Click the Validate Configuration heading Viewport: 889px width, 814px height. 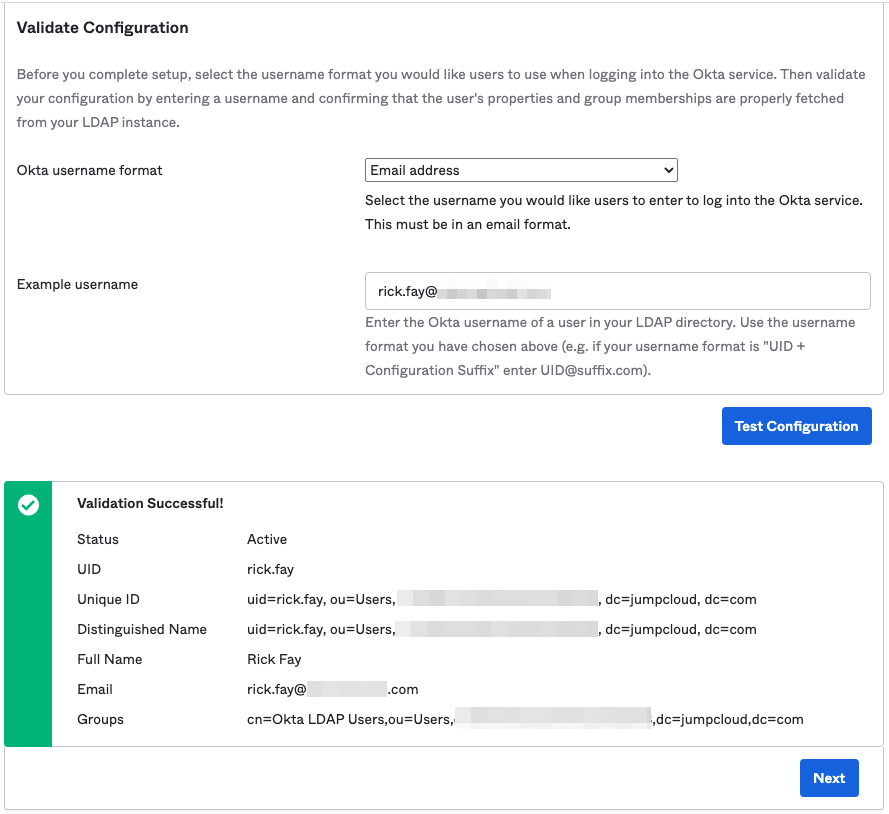pyautogui.click(x=103, y=28)
